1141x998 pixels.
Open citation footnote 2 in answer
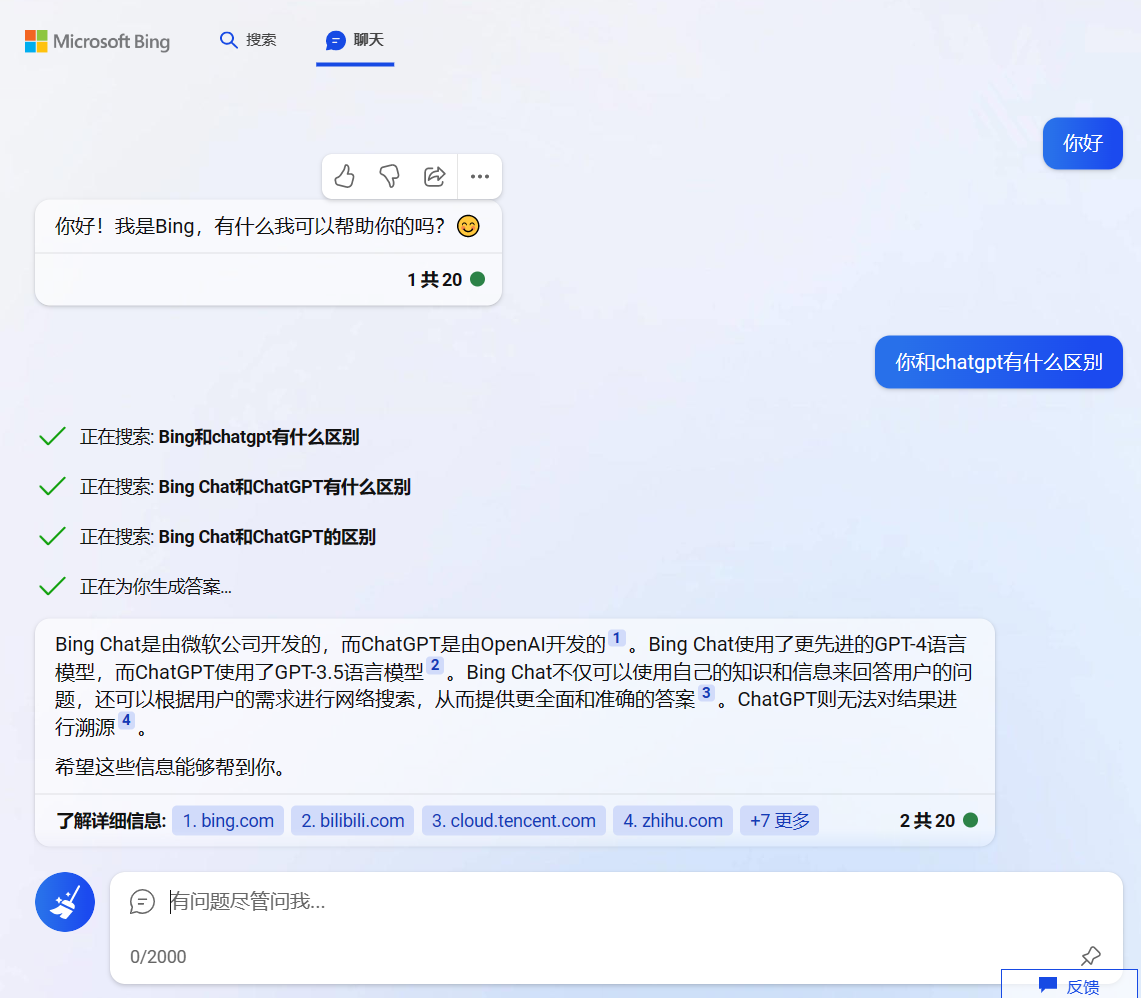tap(434, 665)
